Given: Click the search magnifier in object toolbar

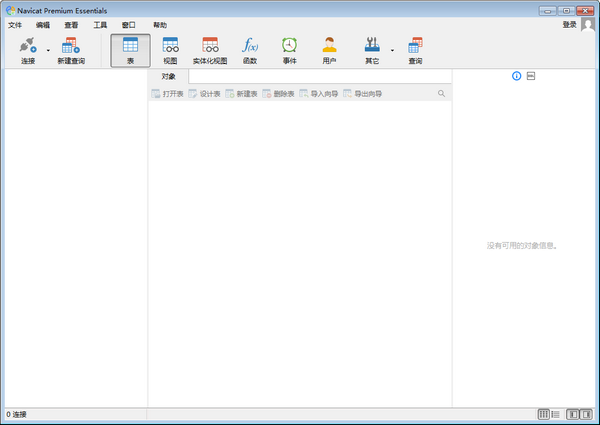Looking at the screenshot, I should (441, 93).
